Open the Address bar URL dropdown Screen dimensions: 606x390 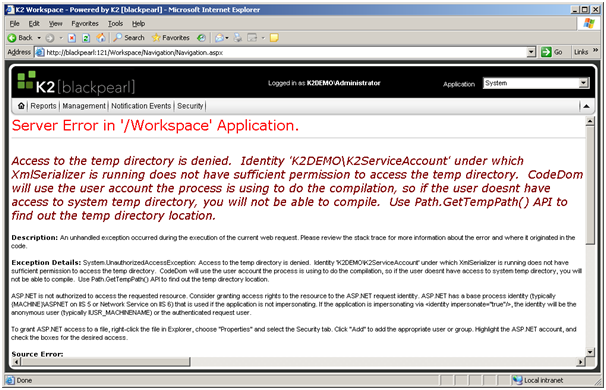coord(531,52)
